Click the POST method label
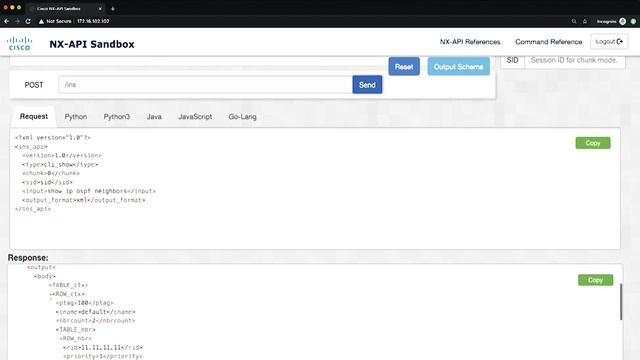 (x=33, y=85)
